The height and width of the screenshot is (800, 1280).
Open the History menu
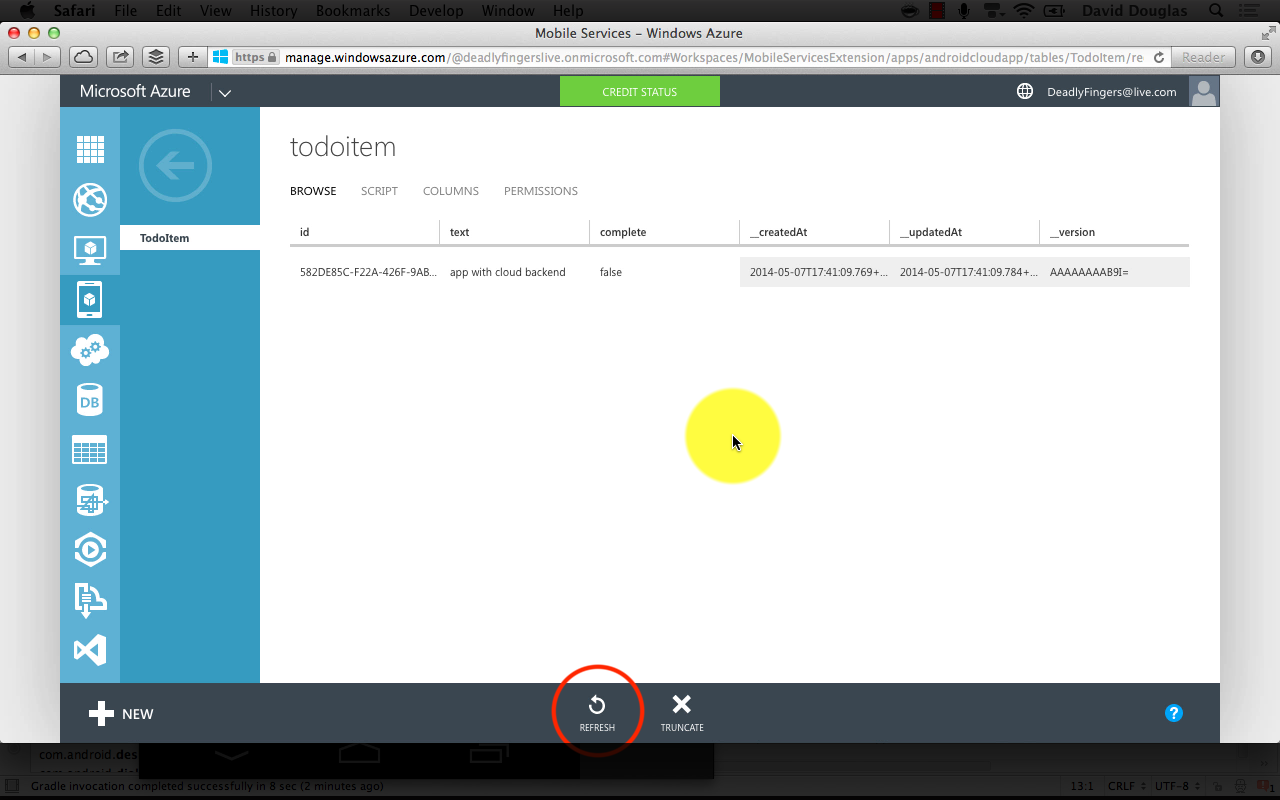pyautogui.click(x=273, y=10)
